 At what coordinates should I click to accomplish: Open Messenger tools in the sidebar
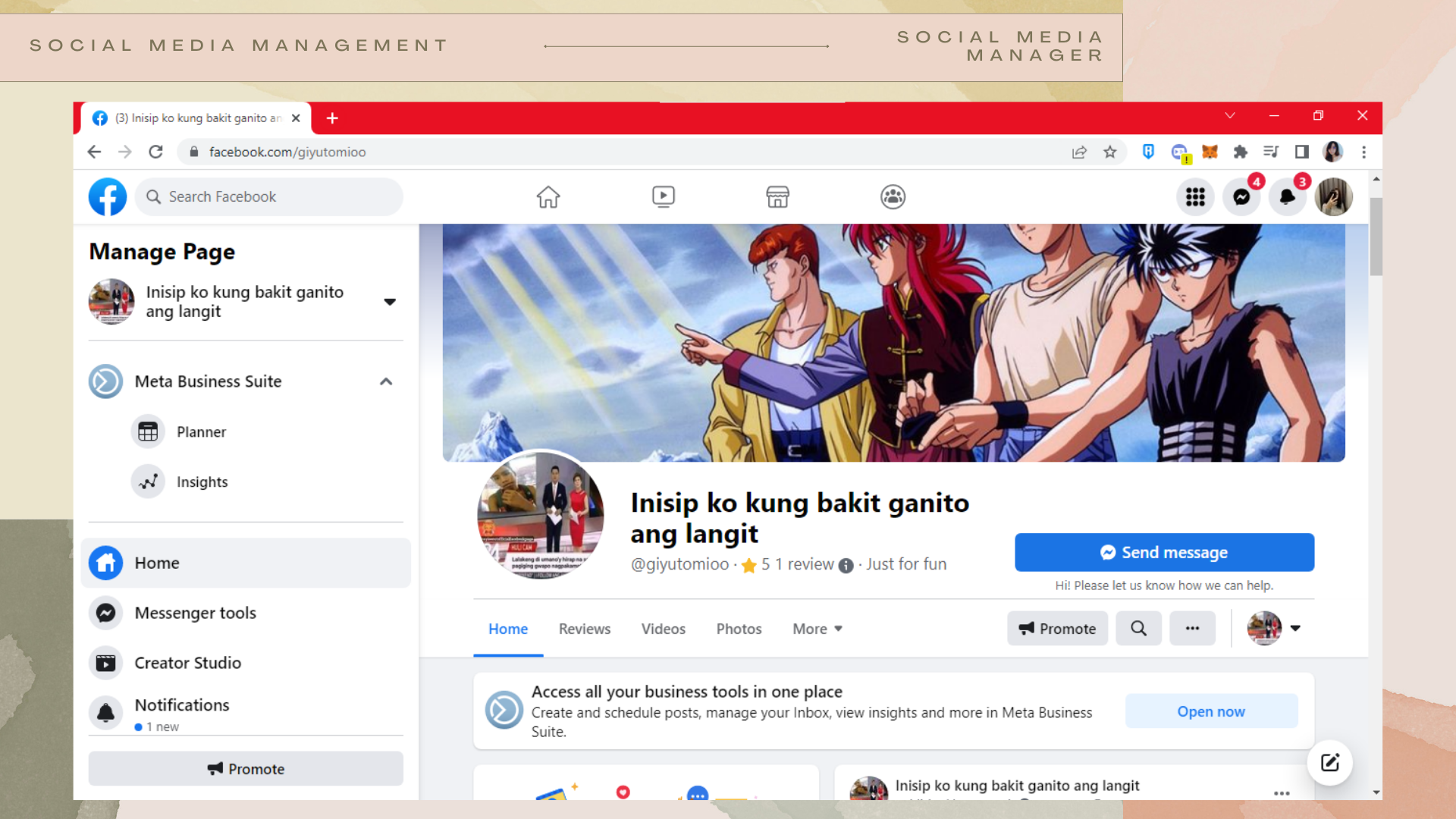click(246, 613)
